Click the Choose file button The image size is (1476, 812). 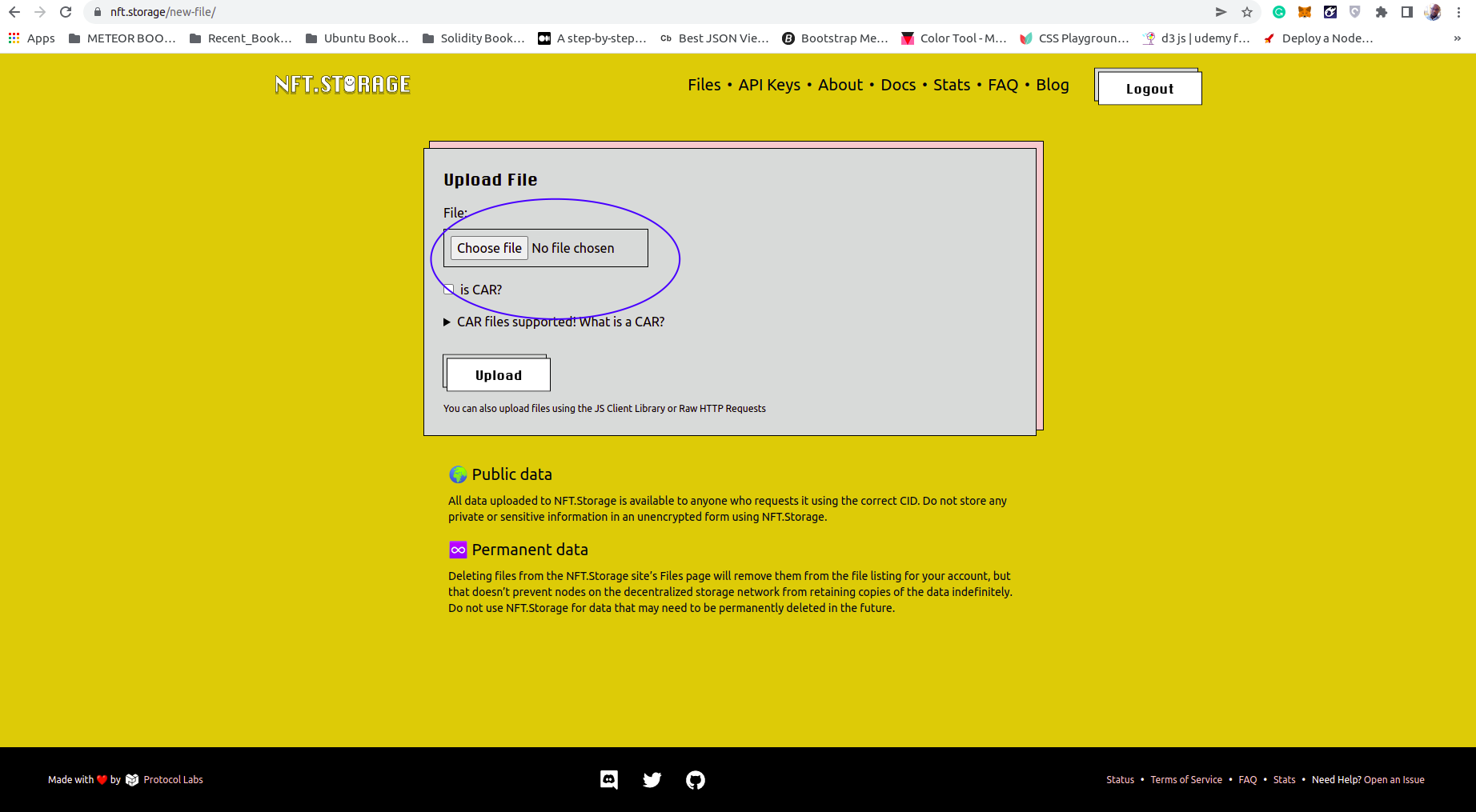point(489,248)
